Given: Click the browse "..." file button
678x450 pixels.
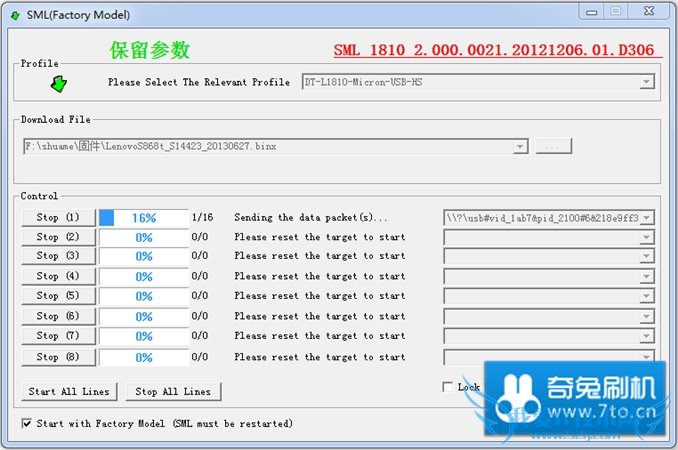Looking at the screenshot, I should tap(553, 146).
